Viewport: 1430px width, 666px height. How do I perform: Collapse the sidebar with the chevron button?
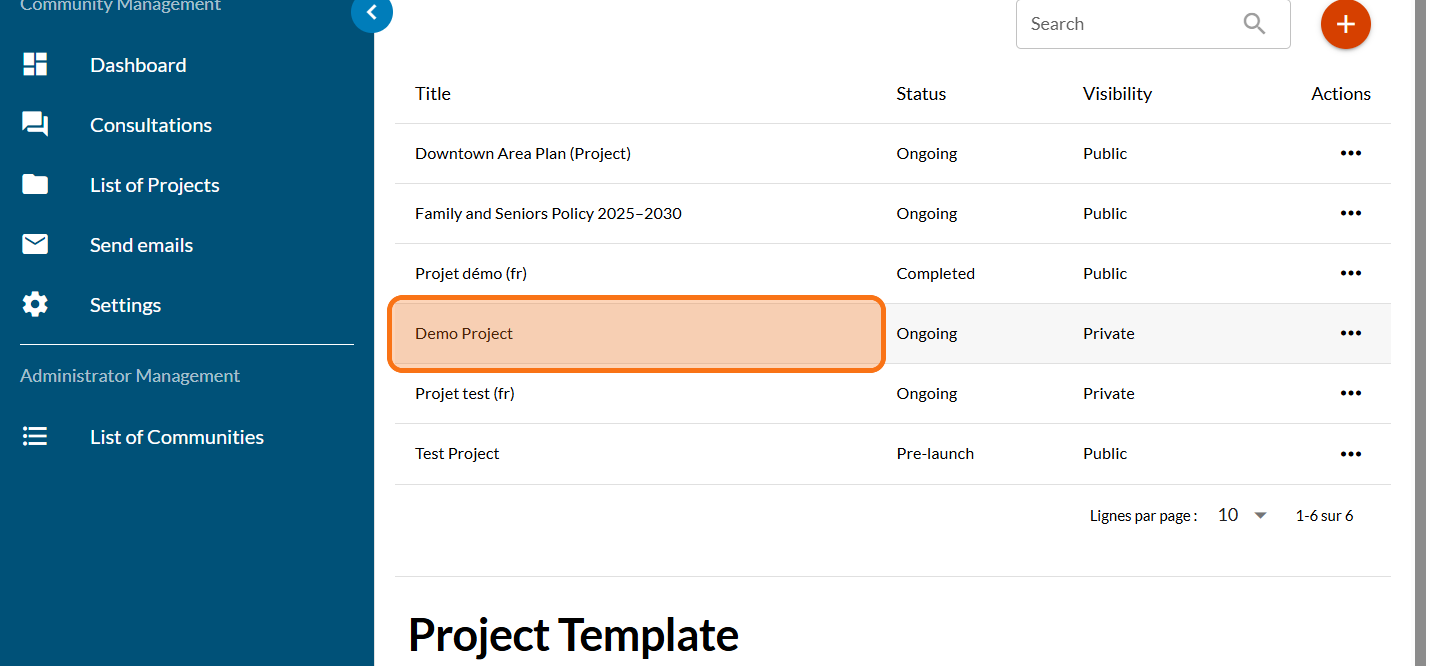click(372, 13)
